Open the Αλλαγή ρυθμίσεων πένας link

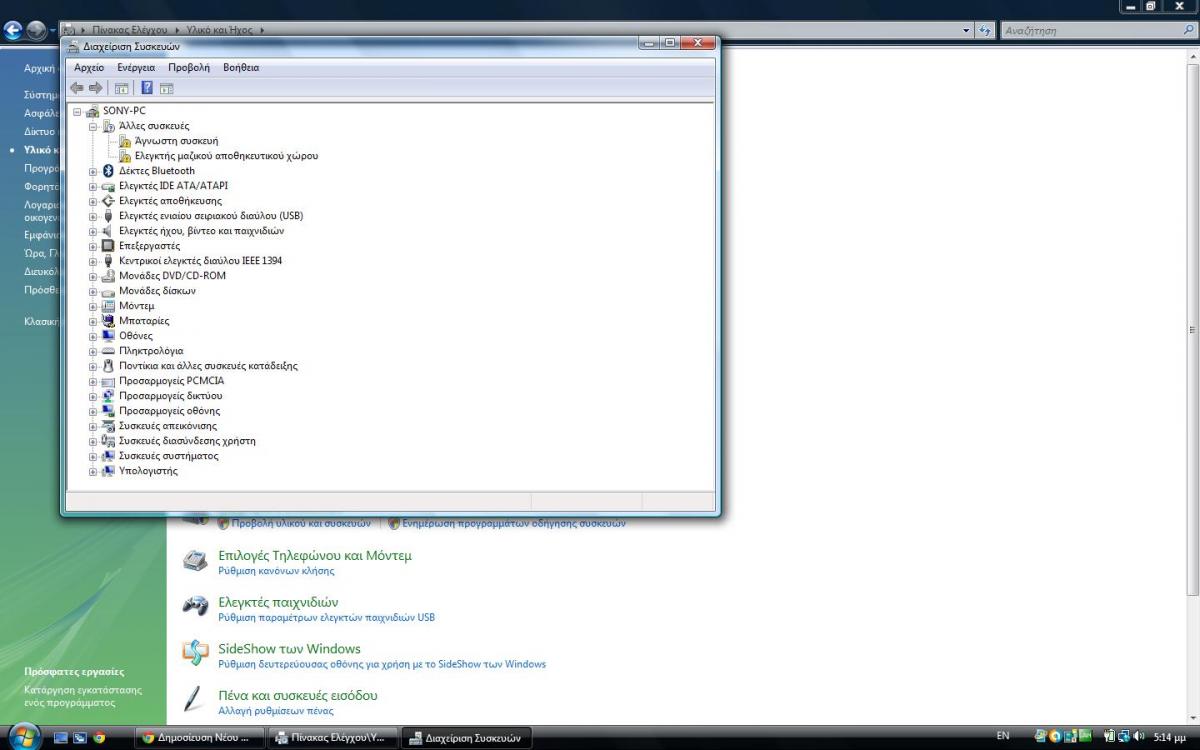pyautogui.click(x=275, y=710)
